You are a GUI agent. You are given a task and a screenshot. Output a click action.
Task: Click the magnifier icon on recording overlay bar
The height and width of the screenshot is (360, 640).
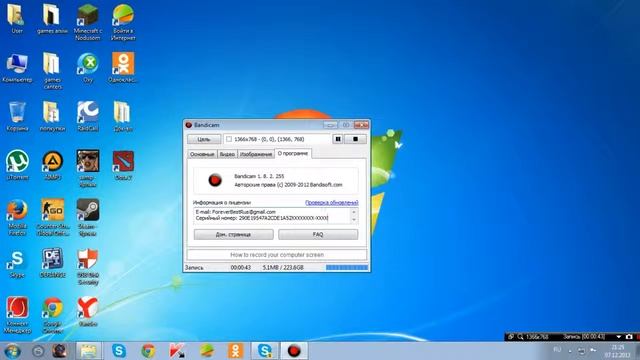(x=520, y=337)
